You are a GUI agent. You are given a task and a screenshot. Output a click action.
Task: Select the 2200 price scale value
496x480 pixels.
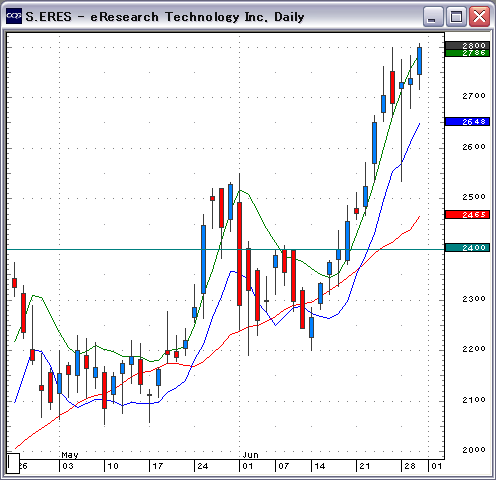[x=474, y=349]
